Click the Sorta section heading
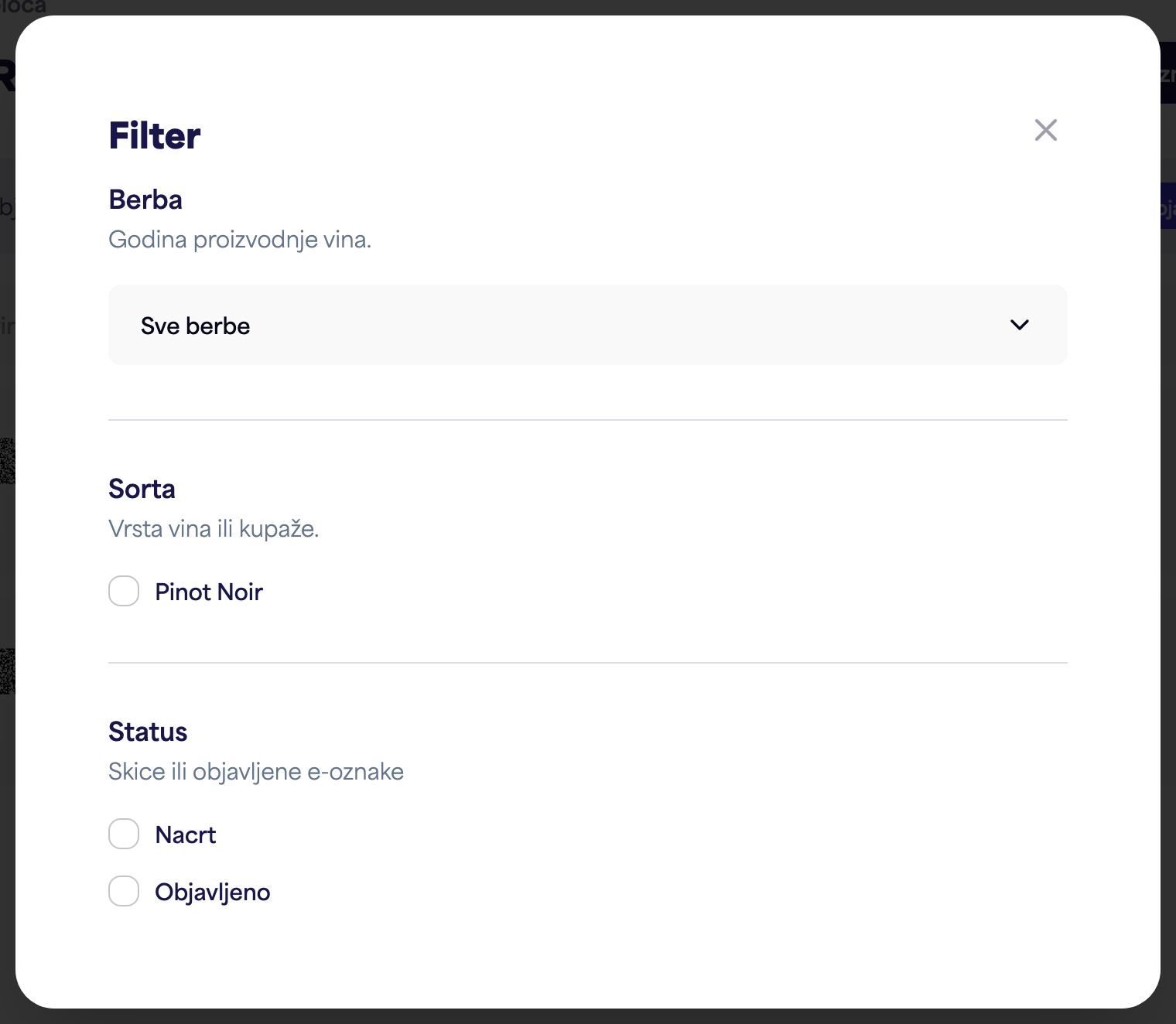1176x1024 pixels. point(142,489)
